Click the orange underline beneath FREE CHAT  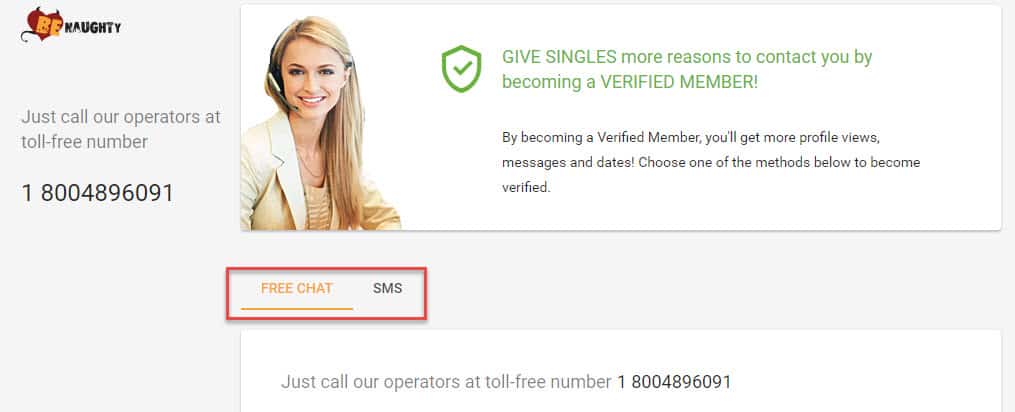pos(296,308)
